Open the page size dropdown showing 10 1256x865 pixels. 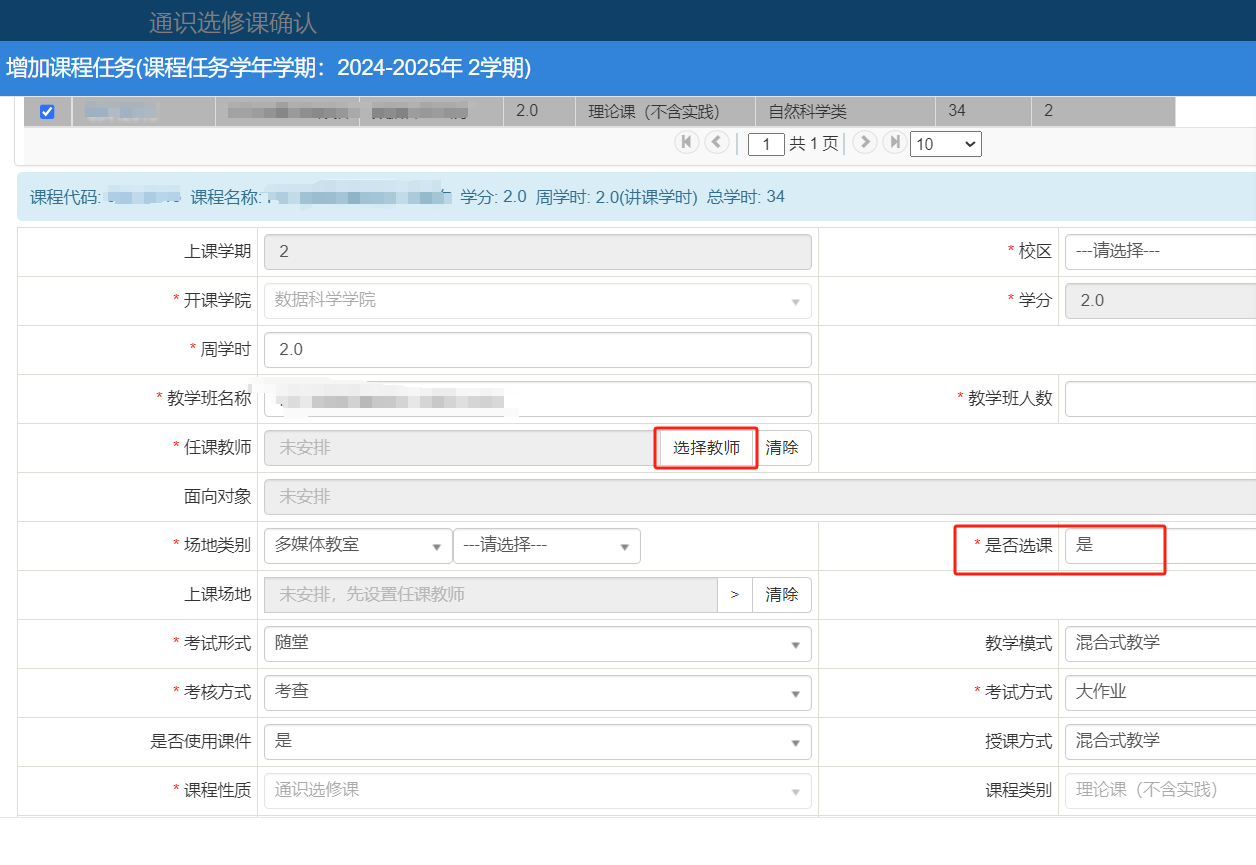[945, 144]
